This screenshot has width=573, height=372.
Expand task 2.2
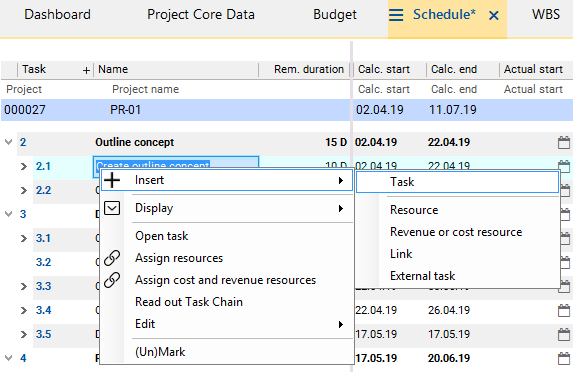click(x=24, y=190)
